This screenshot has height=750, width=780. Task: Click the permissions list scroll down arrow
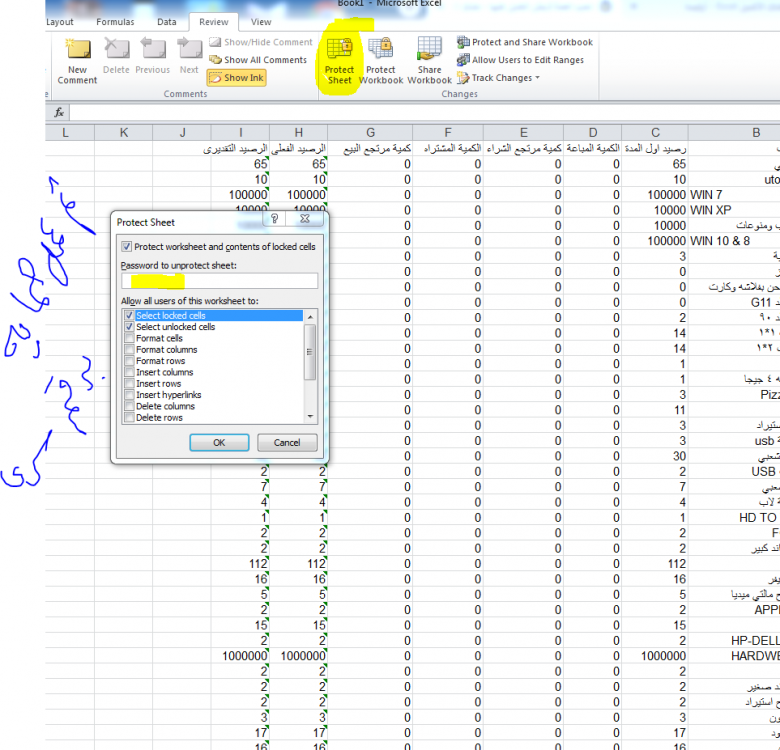(310, 416)
